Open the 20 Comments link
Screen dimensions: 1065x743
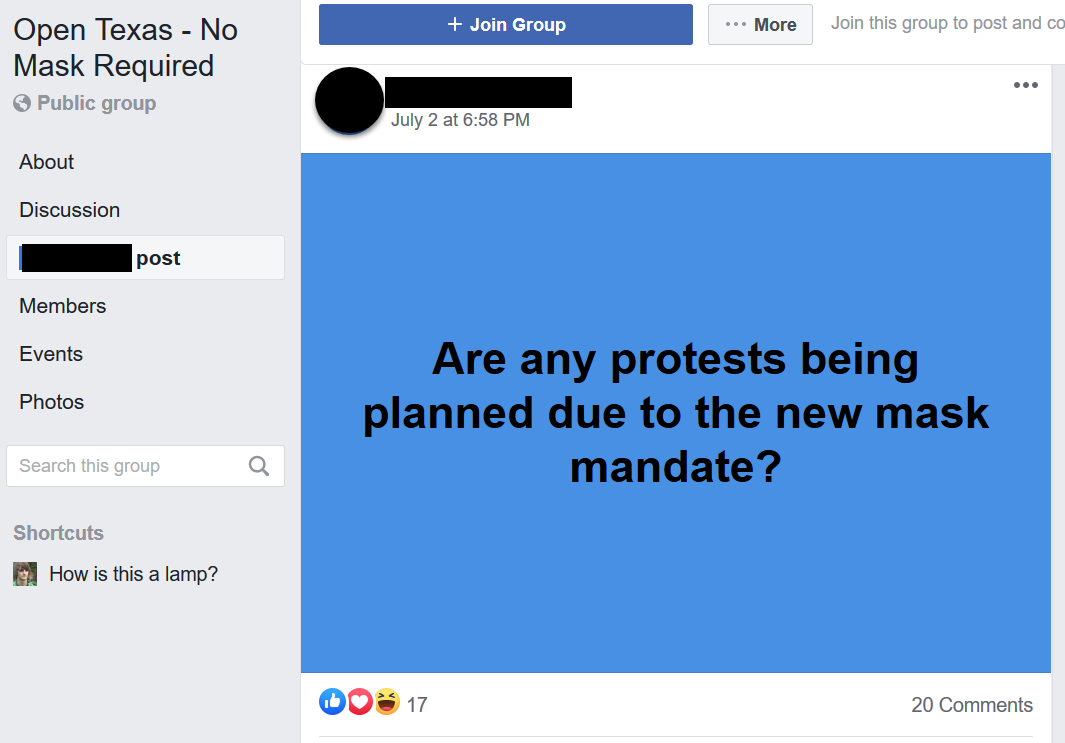(x=971, y=705)
